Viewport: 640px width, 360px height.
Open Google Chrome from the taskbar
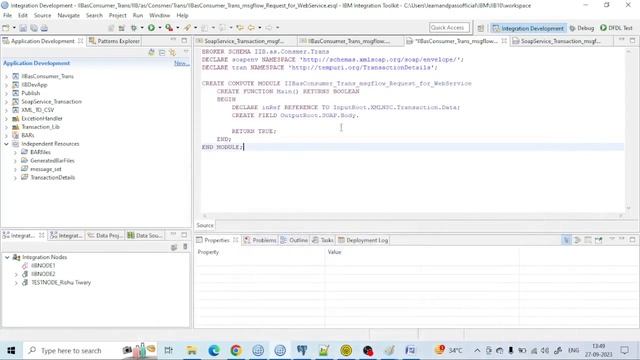pyautogui.click(x=236, y=350)
